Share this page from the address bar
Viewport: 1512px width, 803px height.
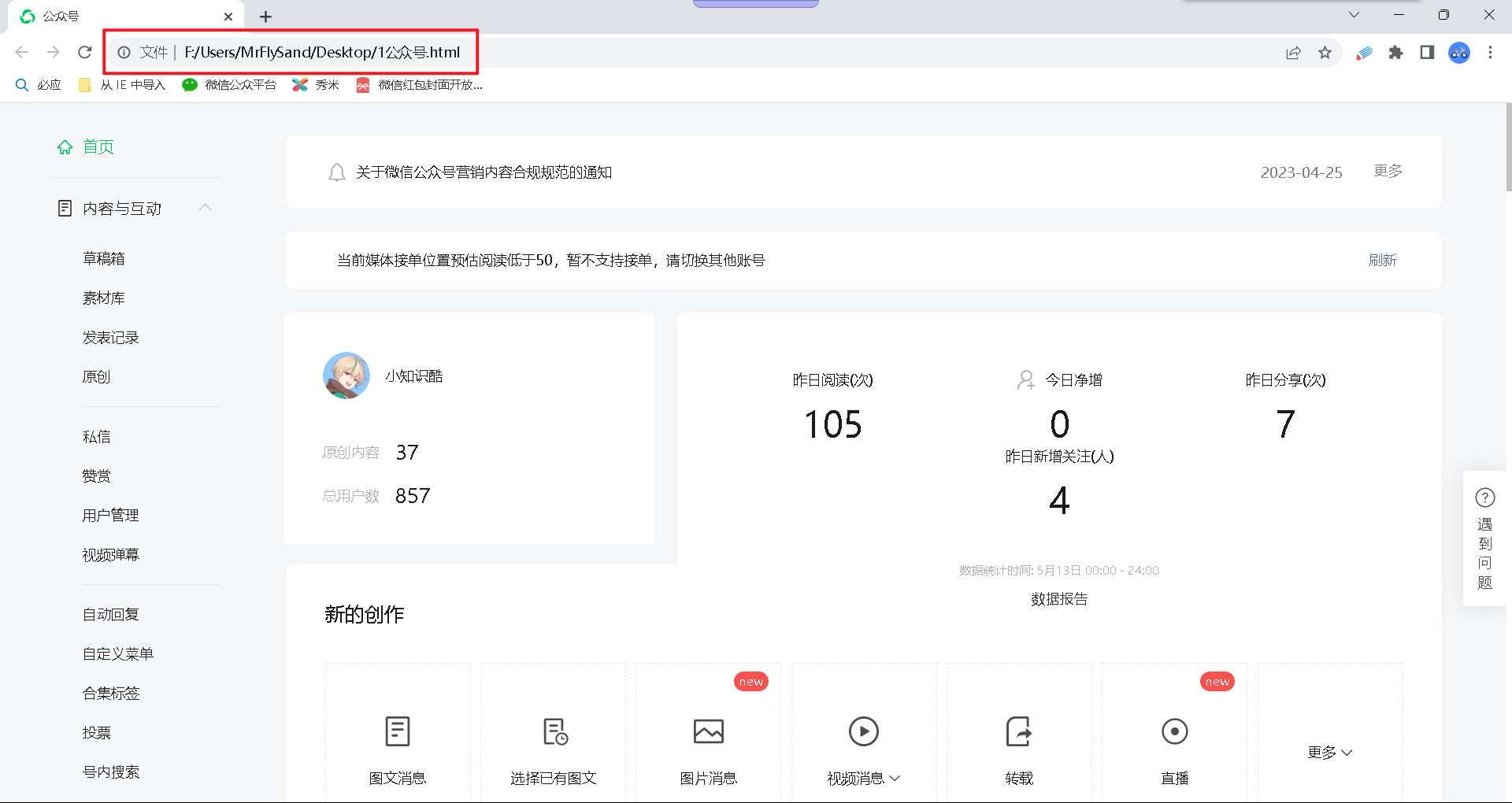pos(1294,53)
